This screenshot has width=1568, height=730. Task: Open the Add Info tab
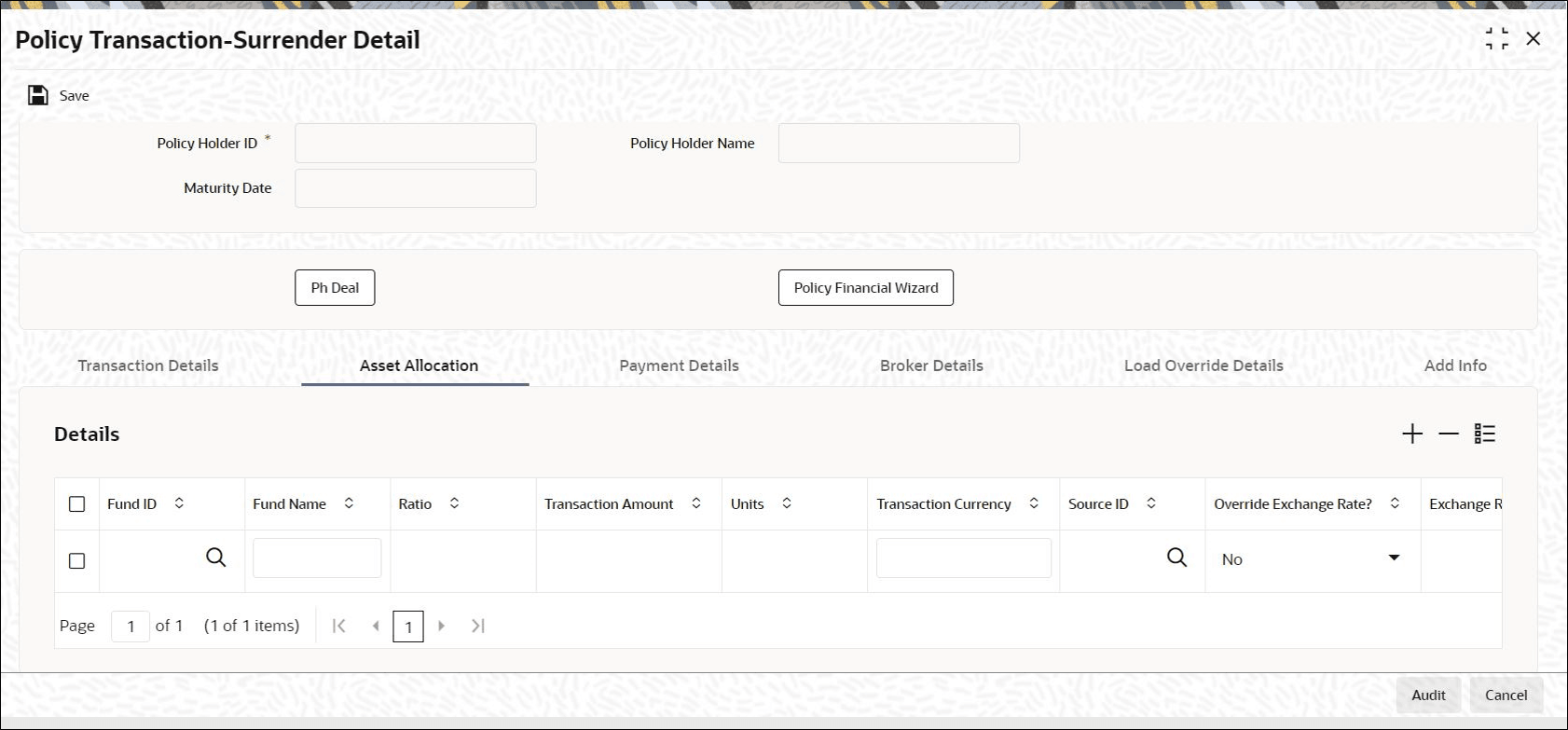tap(1455, 365)
